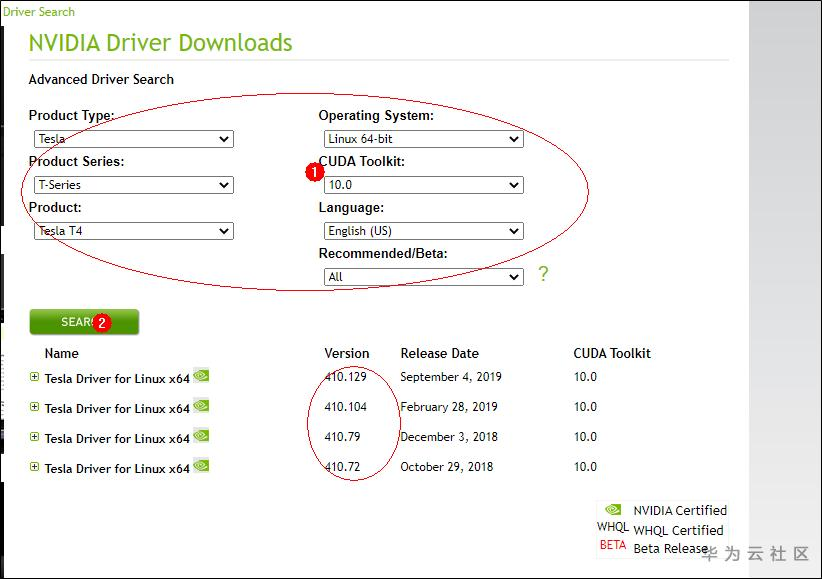Click version number 410.72
This screenshot has width=822, height=579.
pyautogui.click(x=342, y=466)
